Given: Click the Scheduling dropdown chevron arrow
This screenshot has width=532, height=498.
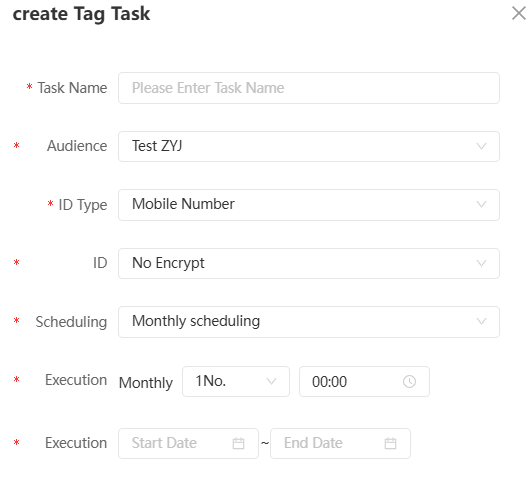Looking at the screenshot, I should [x=481, y=322].
